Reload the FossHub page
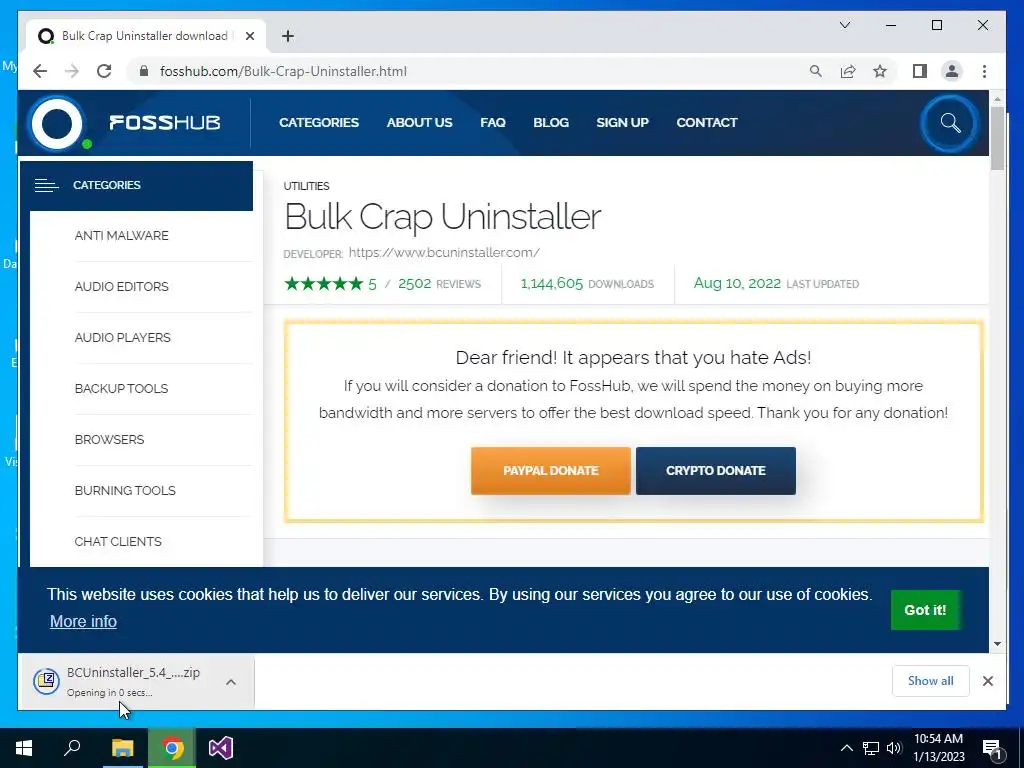The image size is (1024, 768). coord(104,71)
